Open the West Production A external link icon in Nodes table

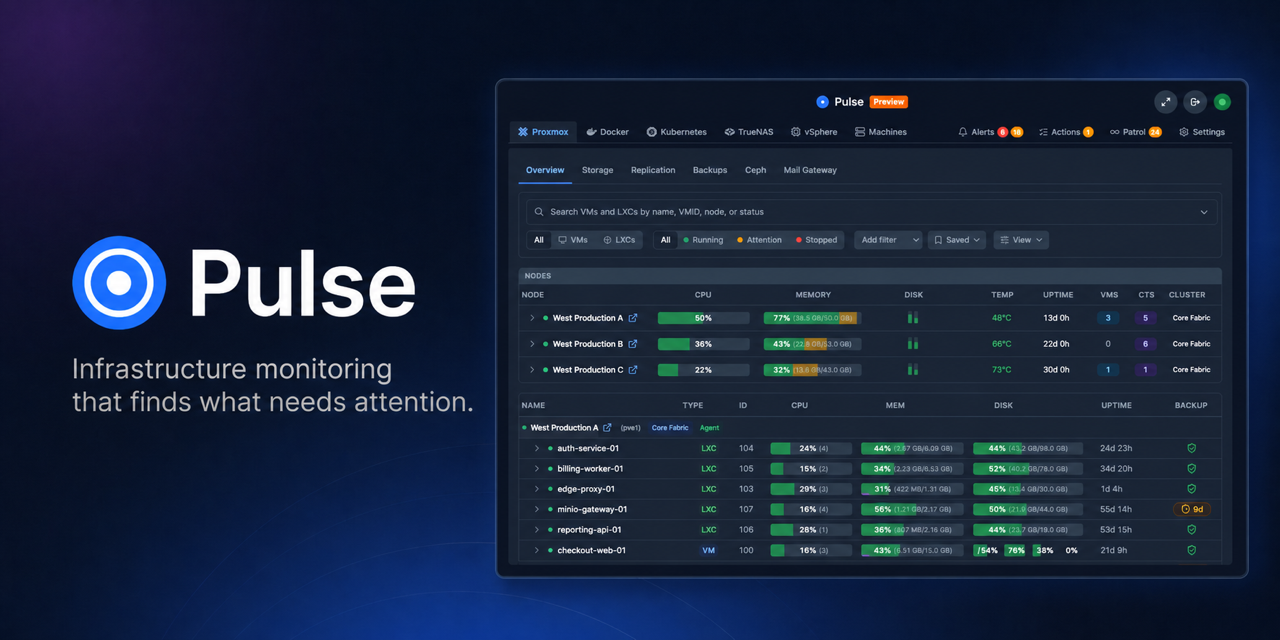632,318
